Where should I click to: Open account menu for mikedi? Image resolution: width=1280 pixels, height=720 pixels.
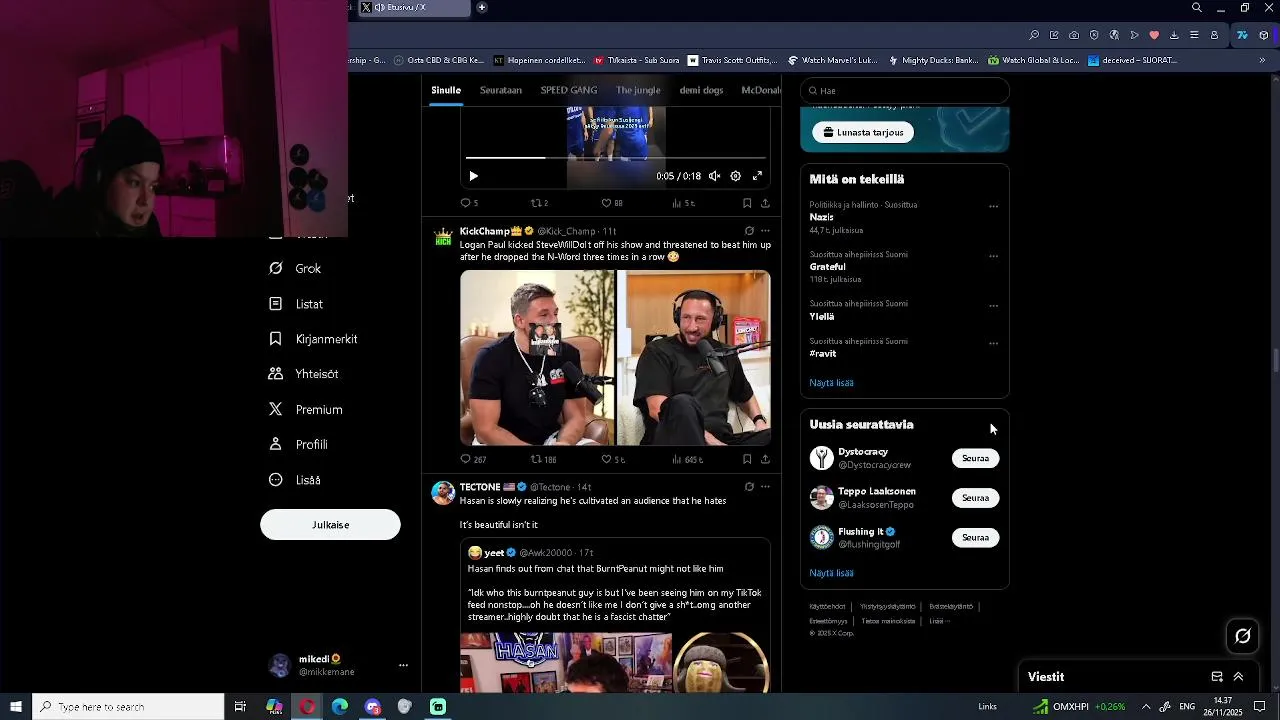[340, 665]
